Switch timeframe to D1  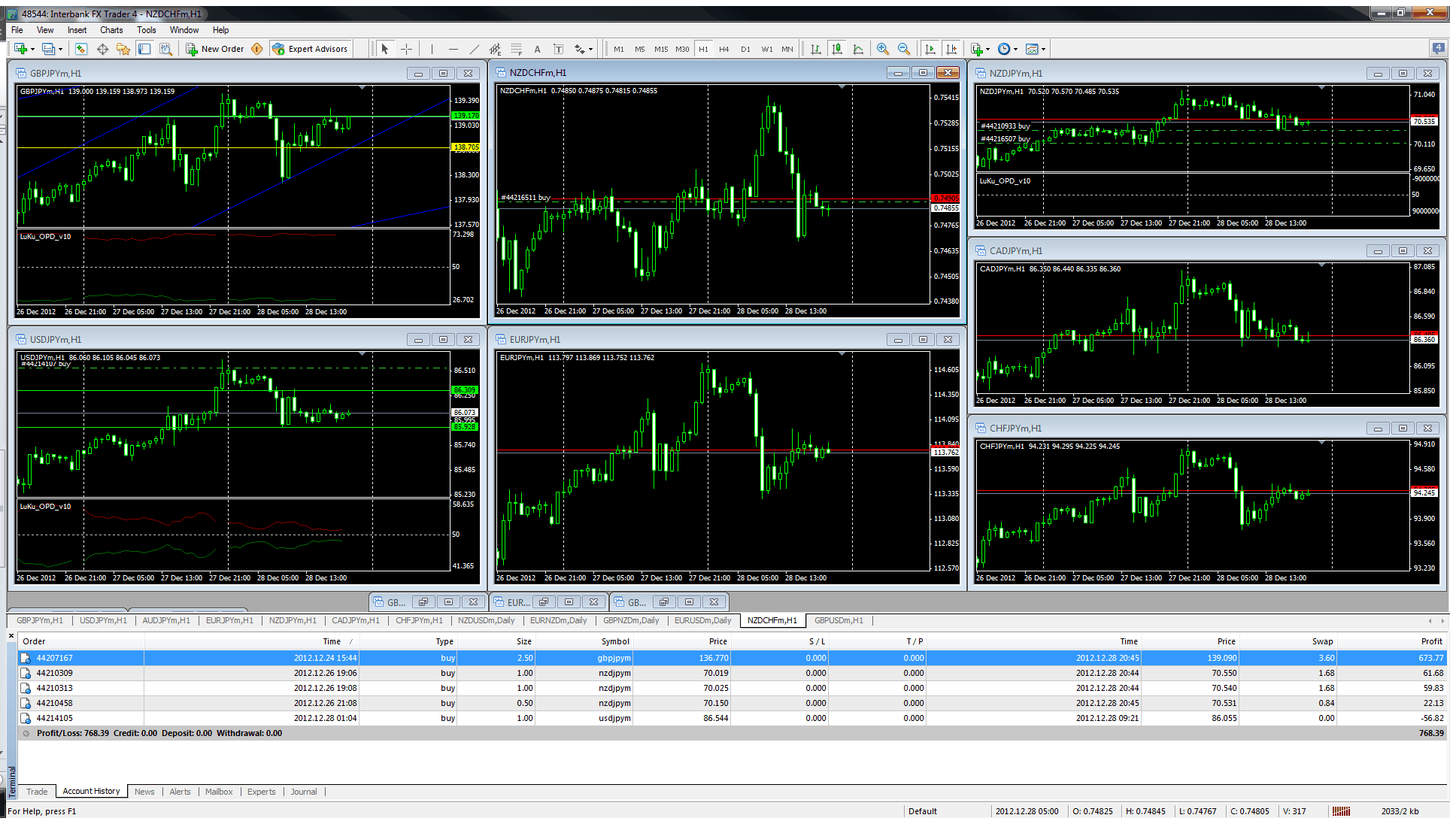(745, 49)
